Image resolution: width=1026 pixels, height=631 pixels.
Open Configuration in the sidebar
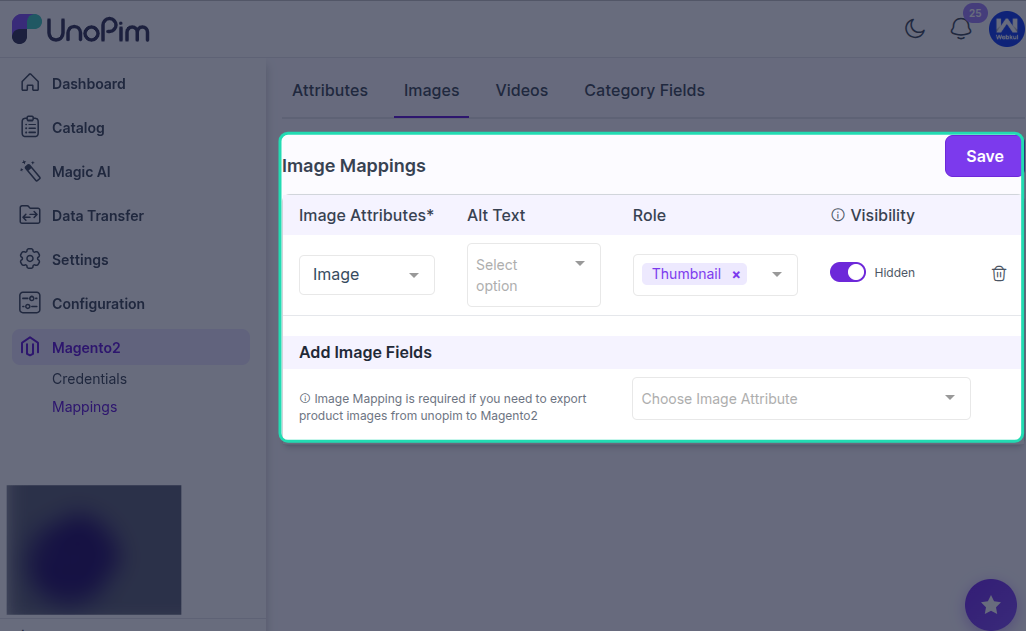[x=98, y=304]
